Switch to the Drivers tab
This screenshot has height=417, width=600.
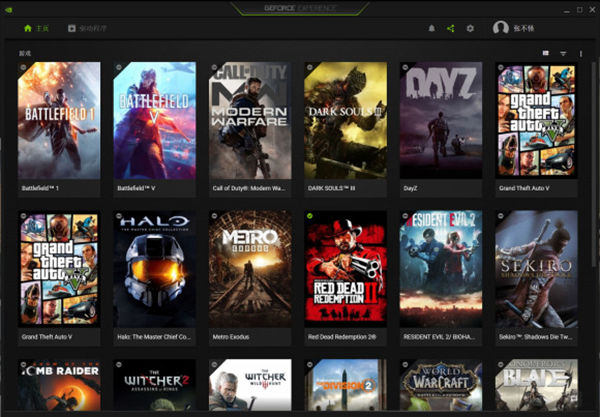coord(87,28)
